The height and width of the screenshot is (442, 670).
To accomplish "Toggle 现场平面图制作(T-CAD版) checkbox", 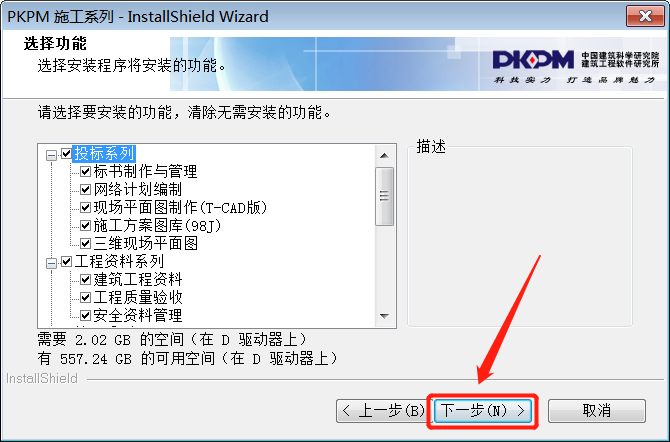I will point(85,207).
